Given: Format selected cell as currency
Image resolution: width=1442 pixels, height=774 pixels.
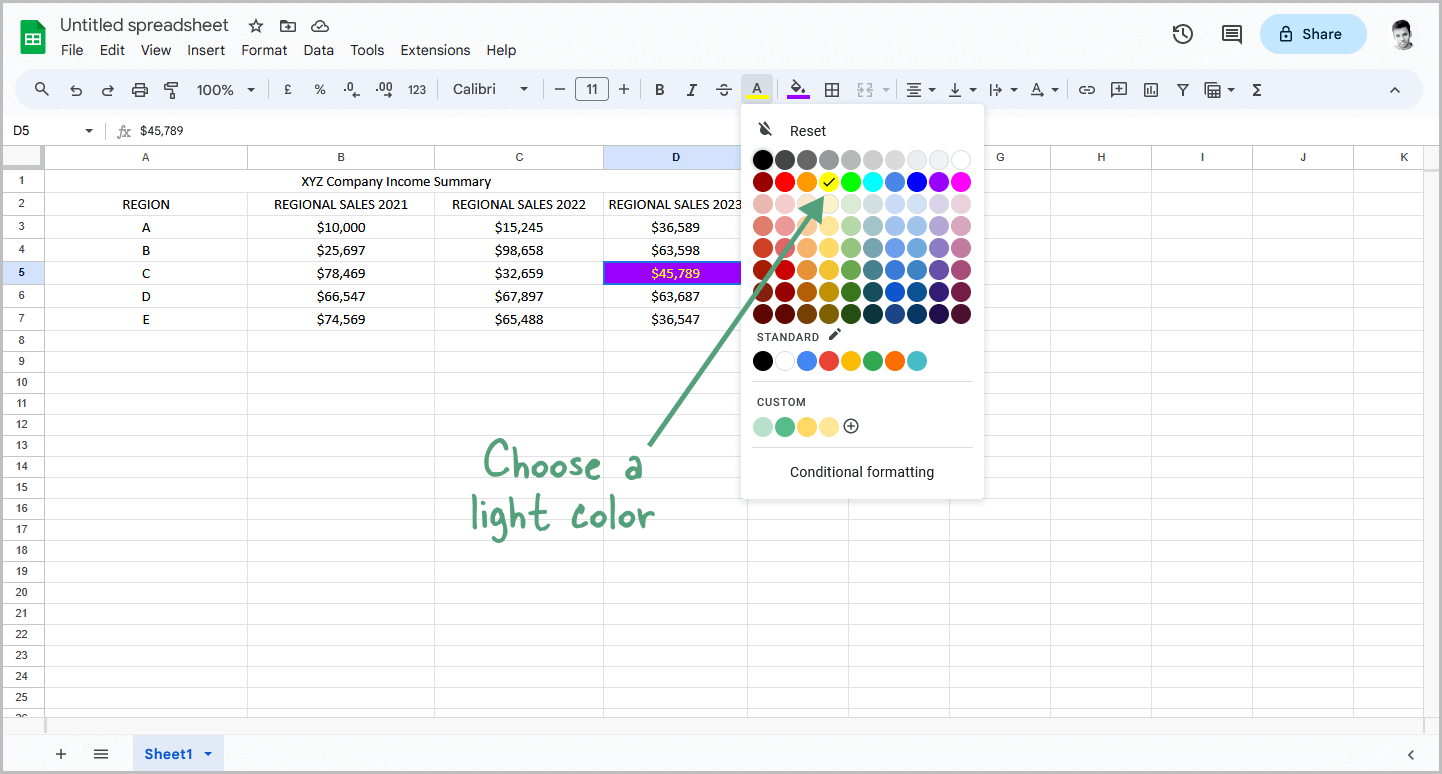Looking at the screenshot, I should [x=287, y=89].
